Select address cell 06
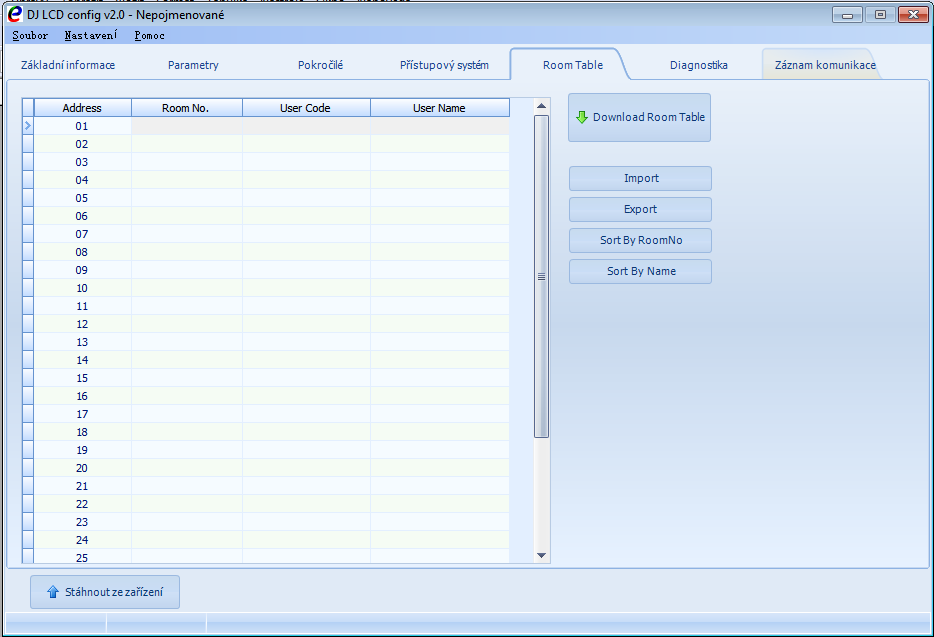Screen dimensions: 934x637 [x=82, y=216]
